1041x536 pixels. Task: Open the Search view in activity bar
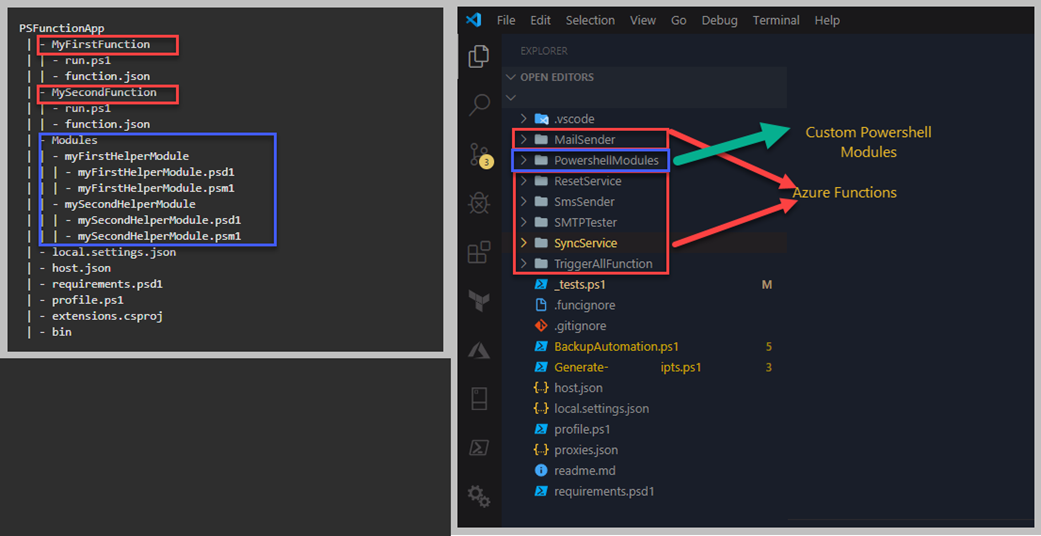(x=479, y=104)
